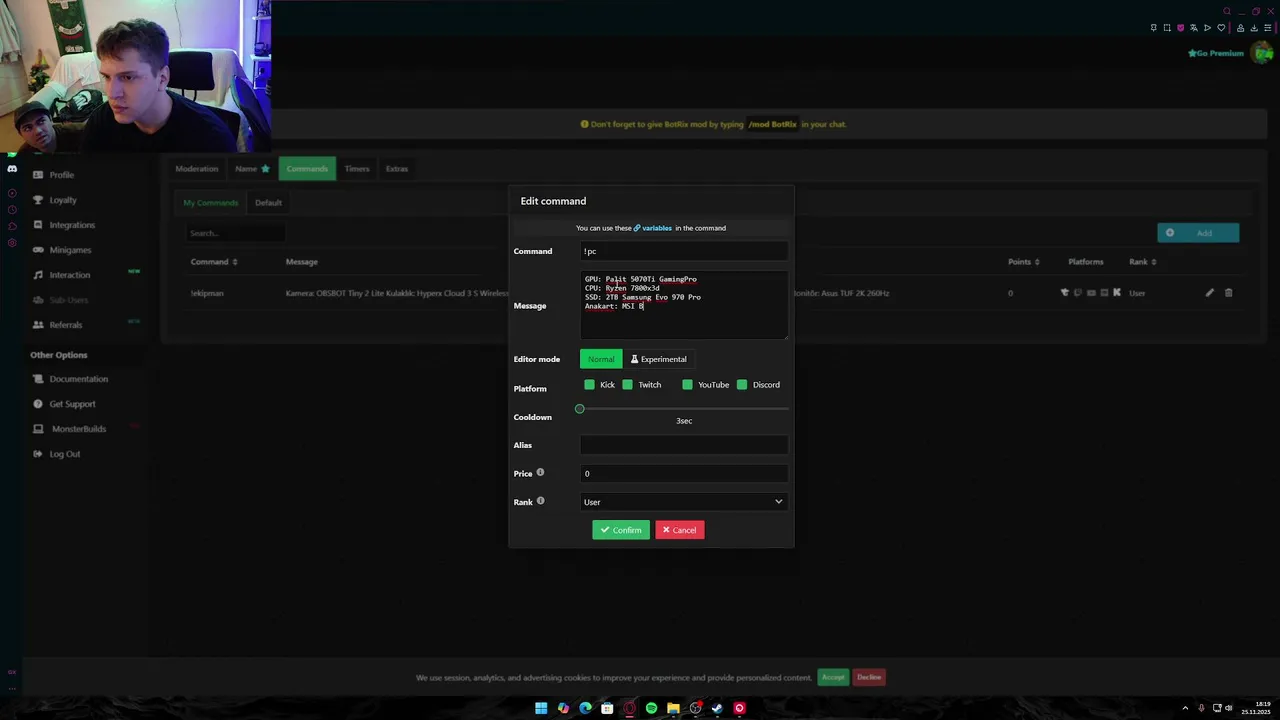
Task: Sort by the Command column header
Action: (214, 262)
